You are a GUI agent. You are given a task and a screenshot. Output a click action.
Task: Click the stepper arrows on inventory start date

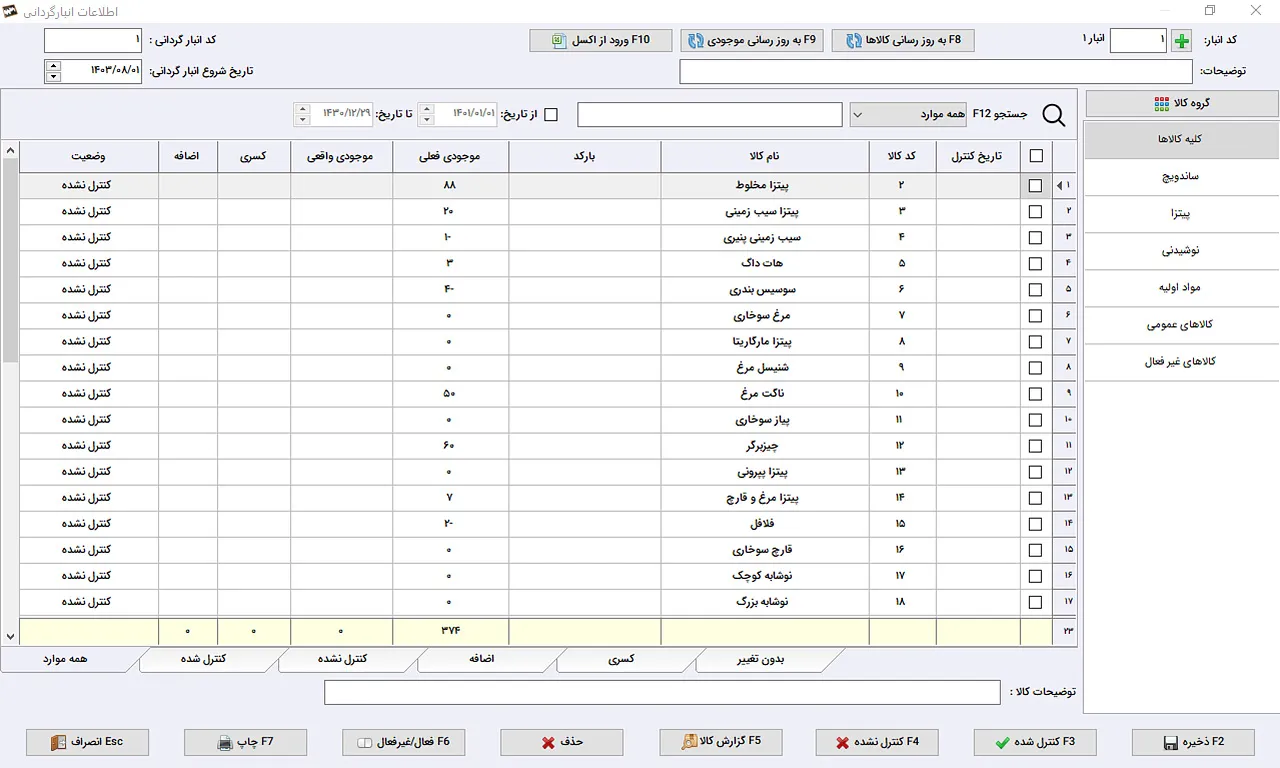click(x=53, y=71)
